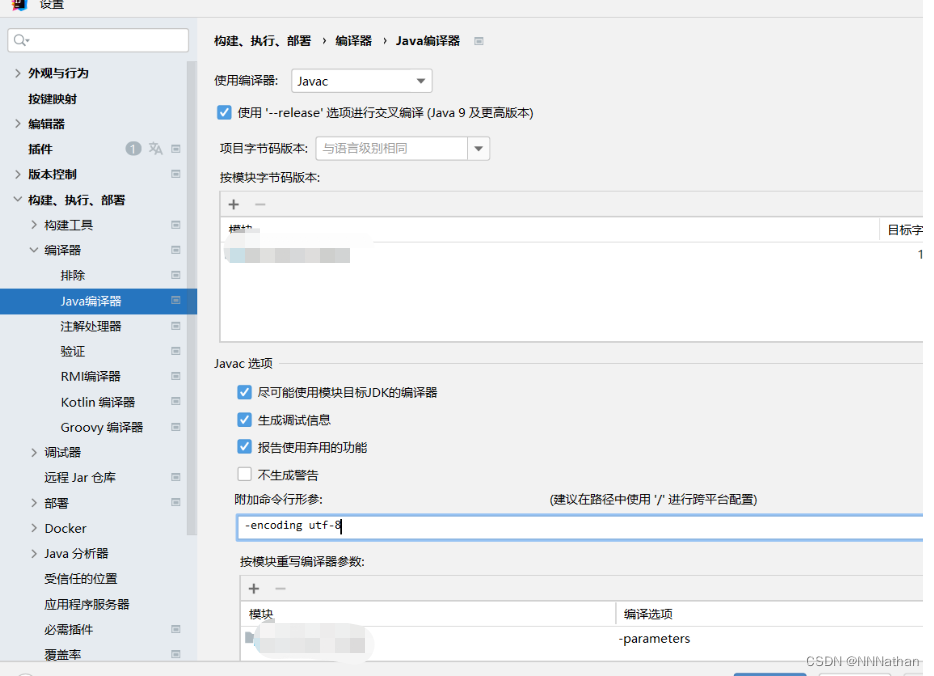Open the 项目字节码版本 dropdown

[477, 146]
